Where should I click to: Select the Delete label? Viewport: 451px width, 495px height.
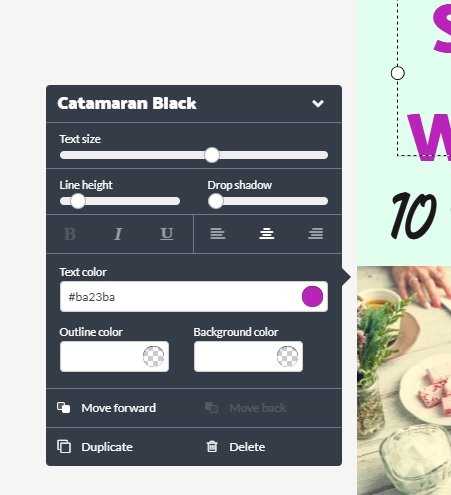[x=247, y=447]
